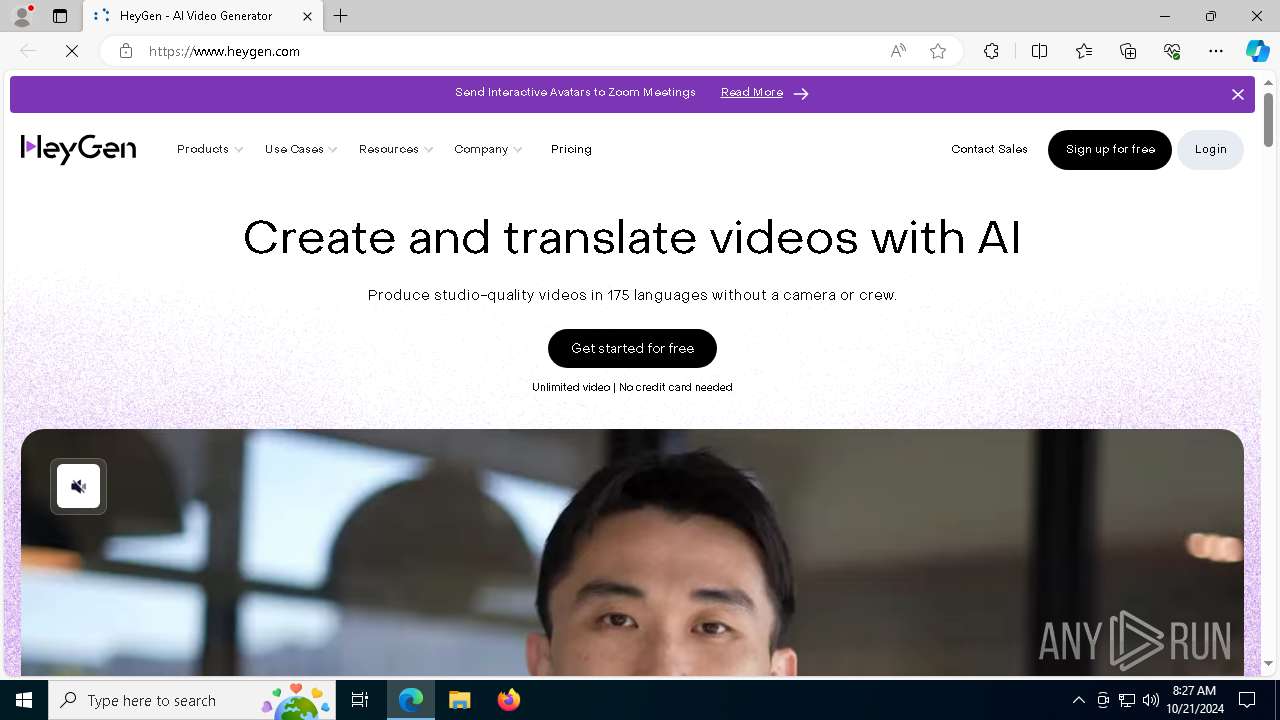Image resolution: width=1280 pixels, height=720 pixels.
Task: Click the Login button
Action: click(x=1210, y=150)
